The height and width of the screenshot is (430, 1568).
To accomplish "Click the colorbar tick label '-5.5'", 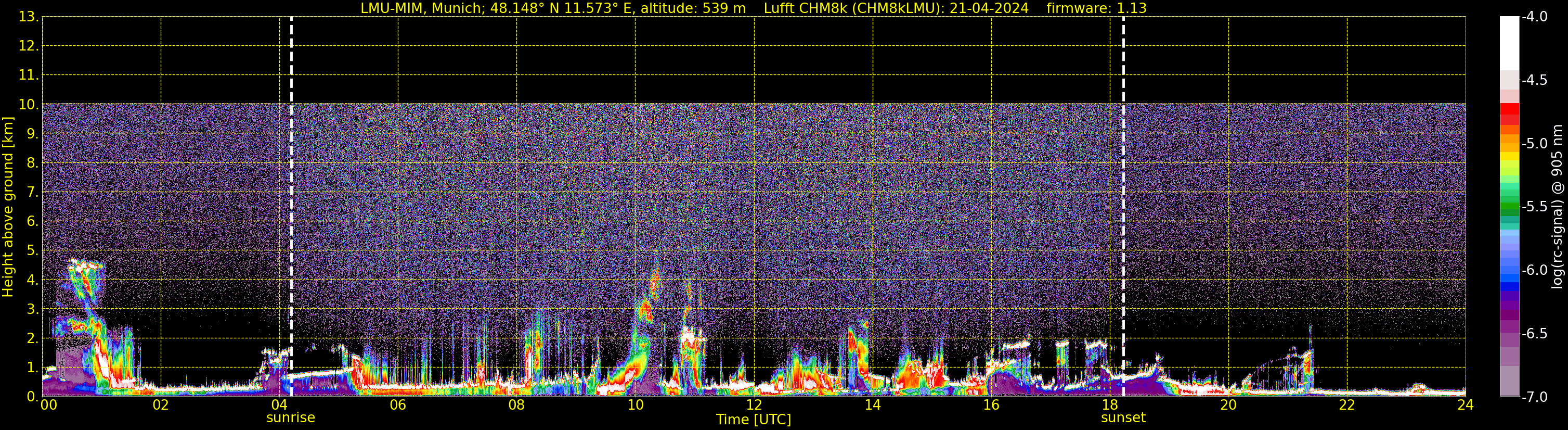I will tap(1534, 207).
